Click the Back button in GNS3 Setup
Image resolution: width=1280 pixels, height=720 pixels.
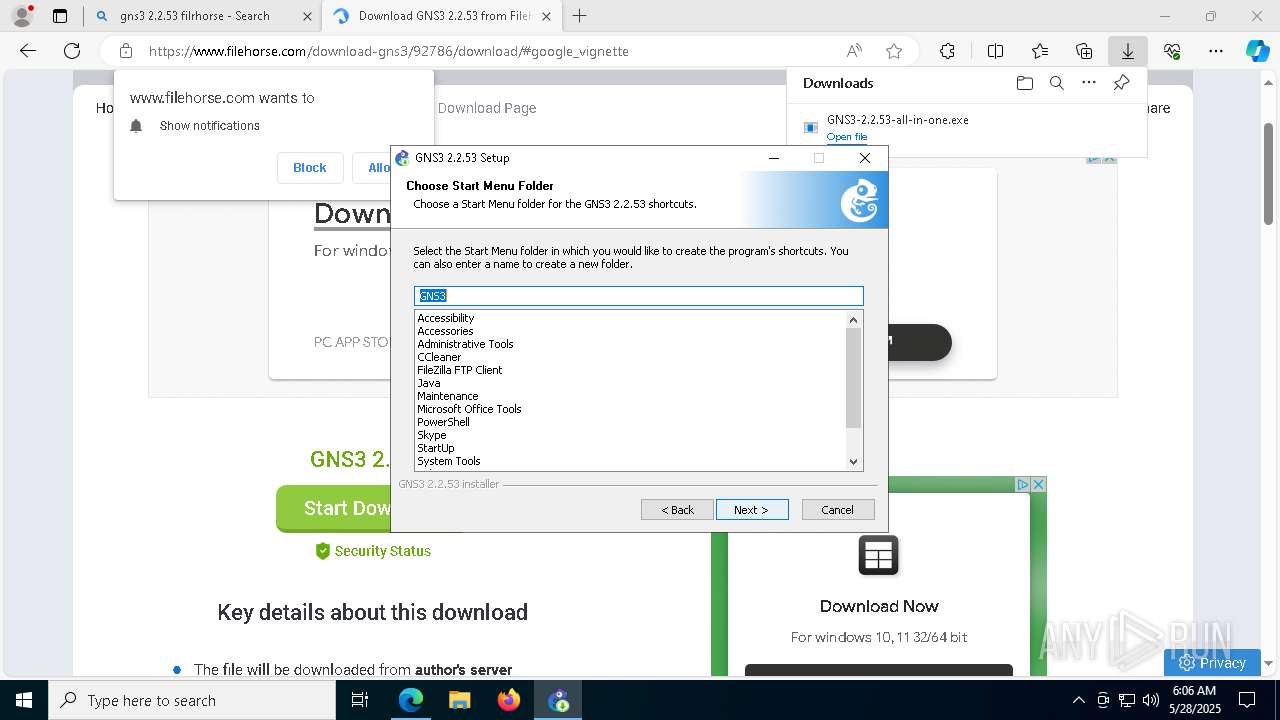(x=677, y=510)
